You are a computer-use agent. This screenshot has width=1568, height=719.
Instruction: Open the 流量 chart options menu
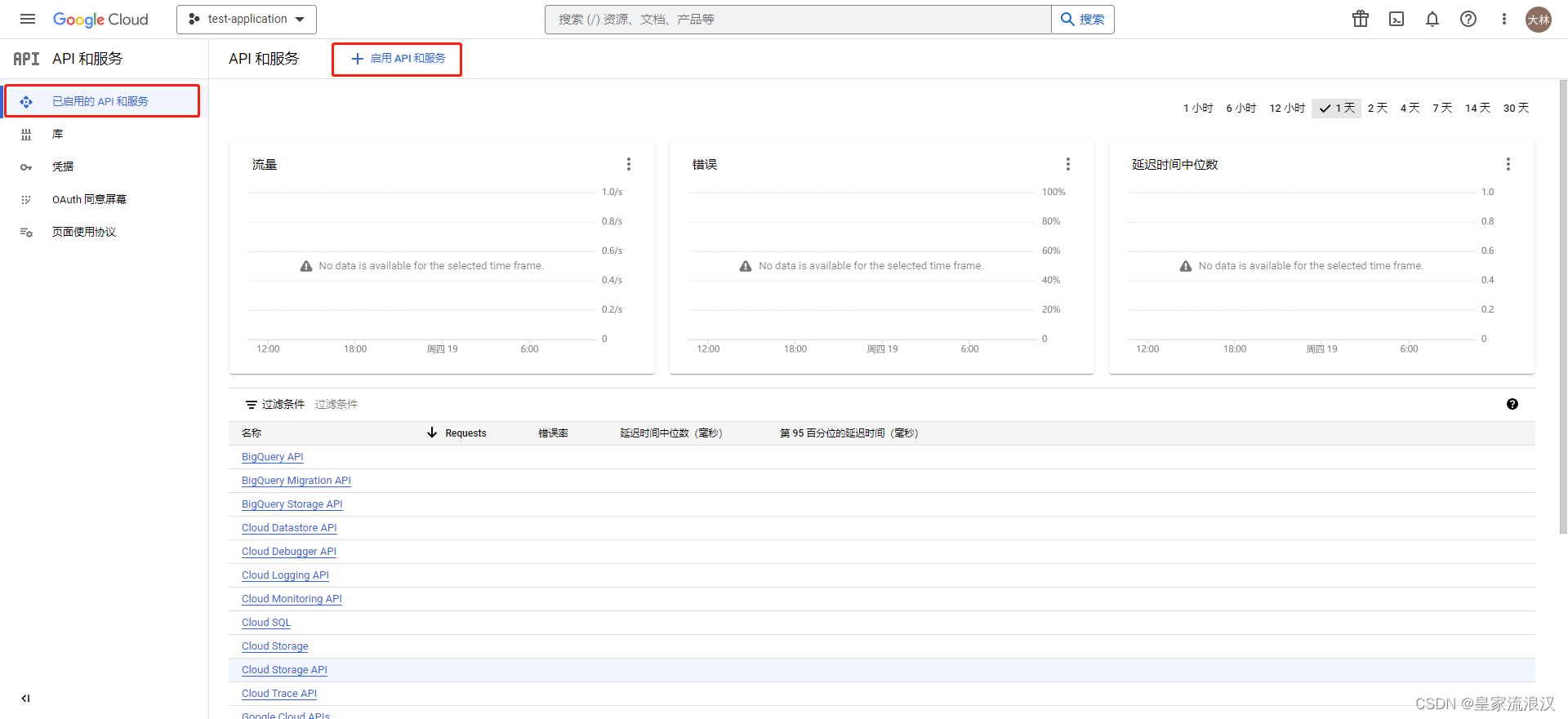[x=629, y=164]
